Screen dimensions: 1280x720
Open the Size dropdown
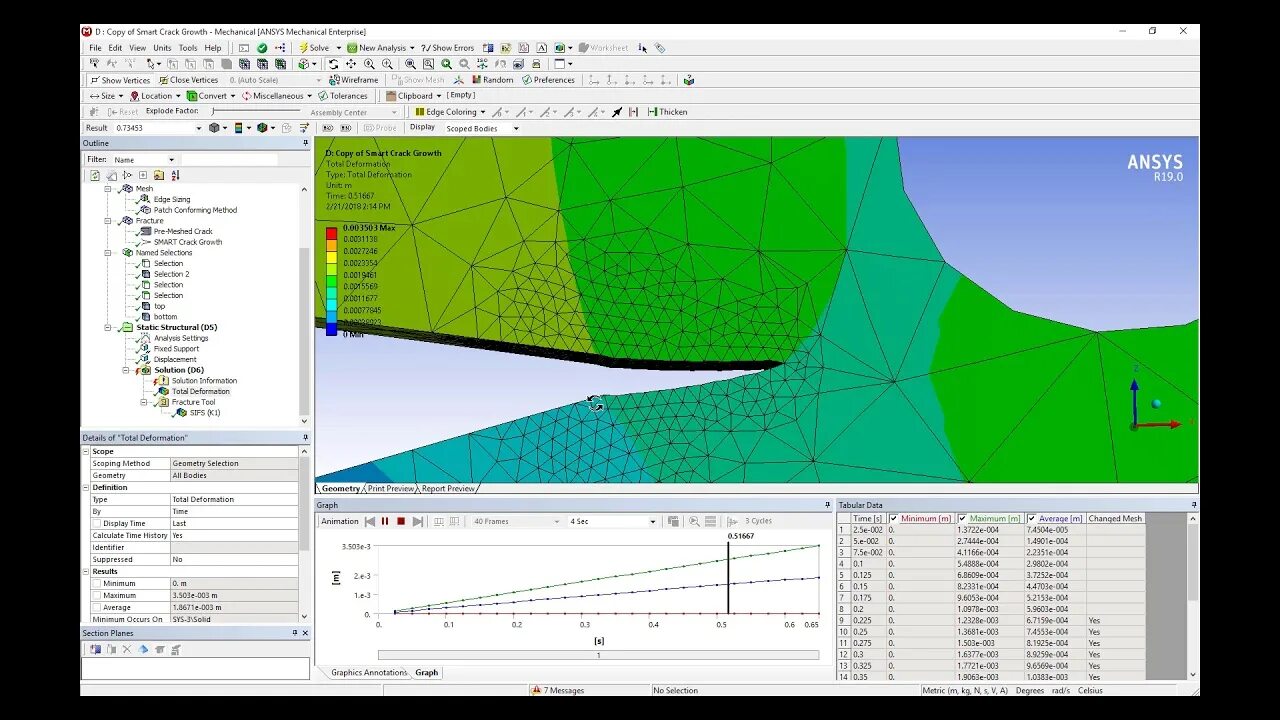(x=106, y=96)
